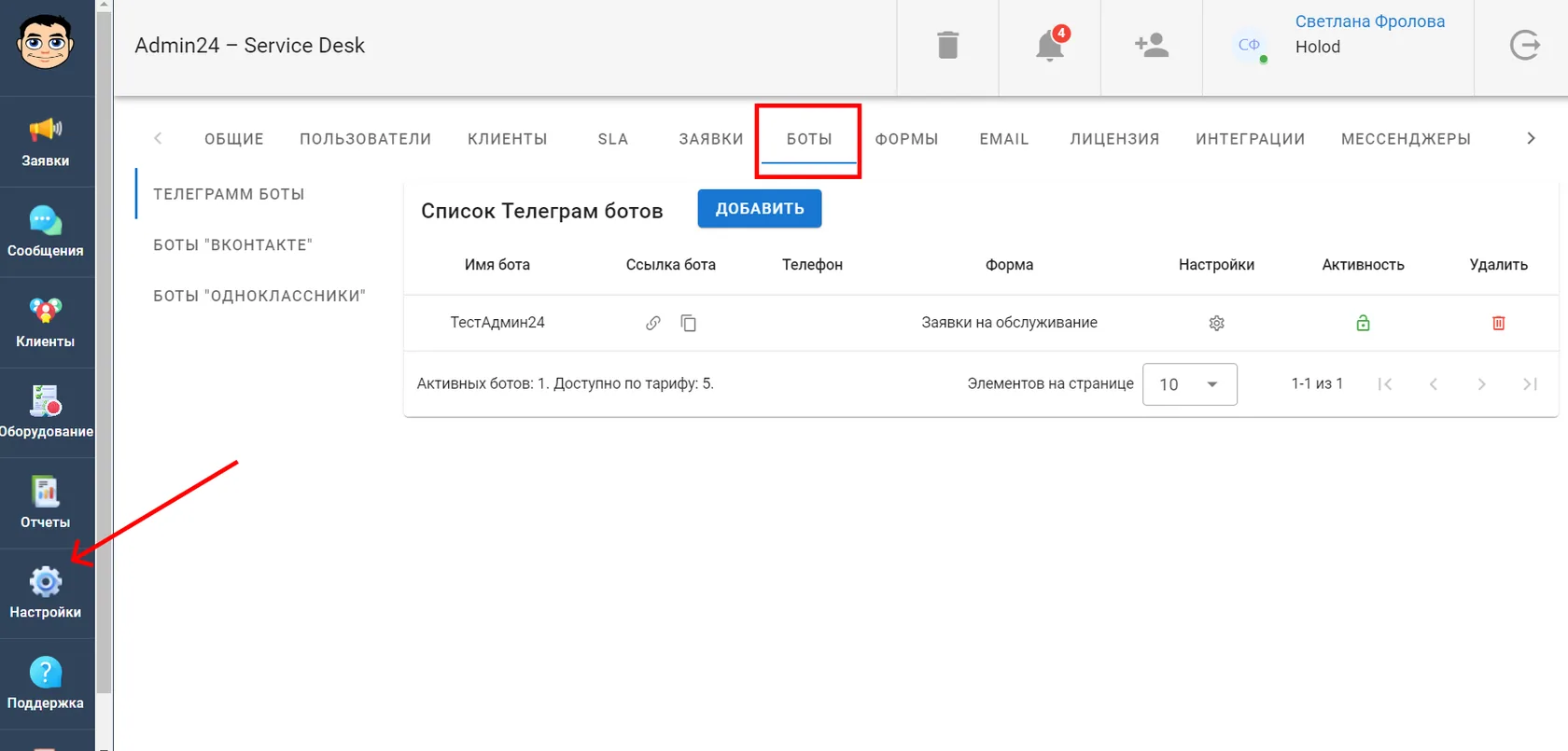Click the Ссылка бота column header
Screen dimensions: 1568x751
click(x=670, y=265)
